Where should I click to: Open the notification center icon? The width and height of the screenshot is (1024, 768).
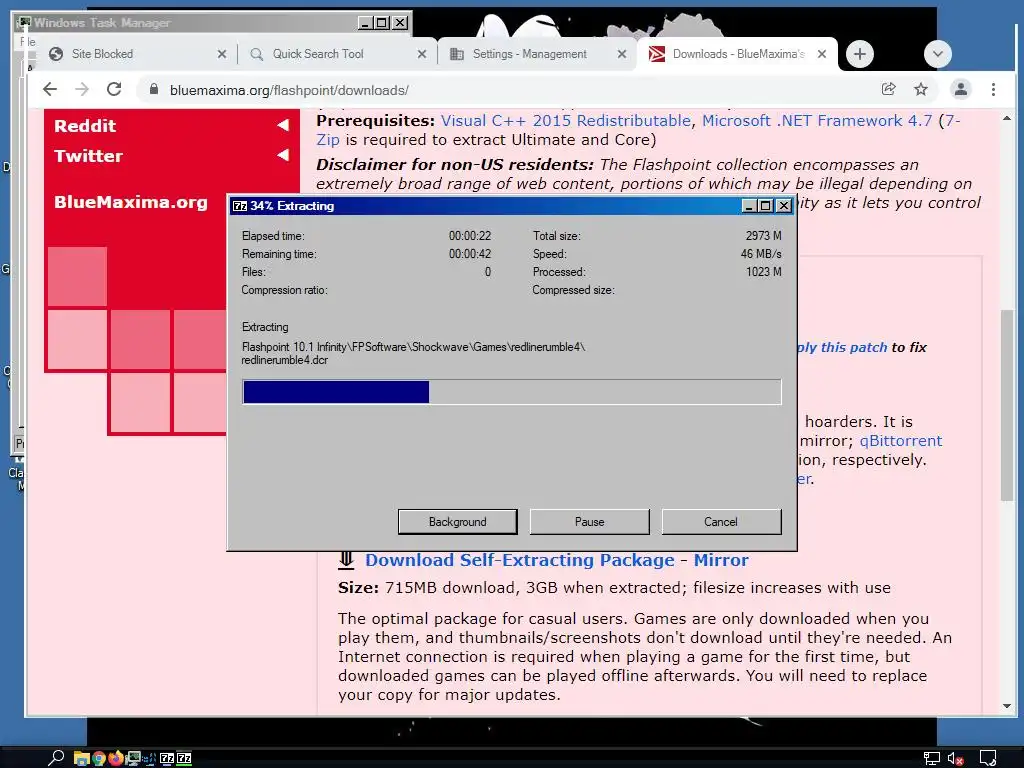988,758
